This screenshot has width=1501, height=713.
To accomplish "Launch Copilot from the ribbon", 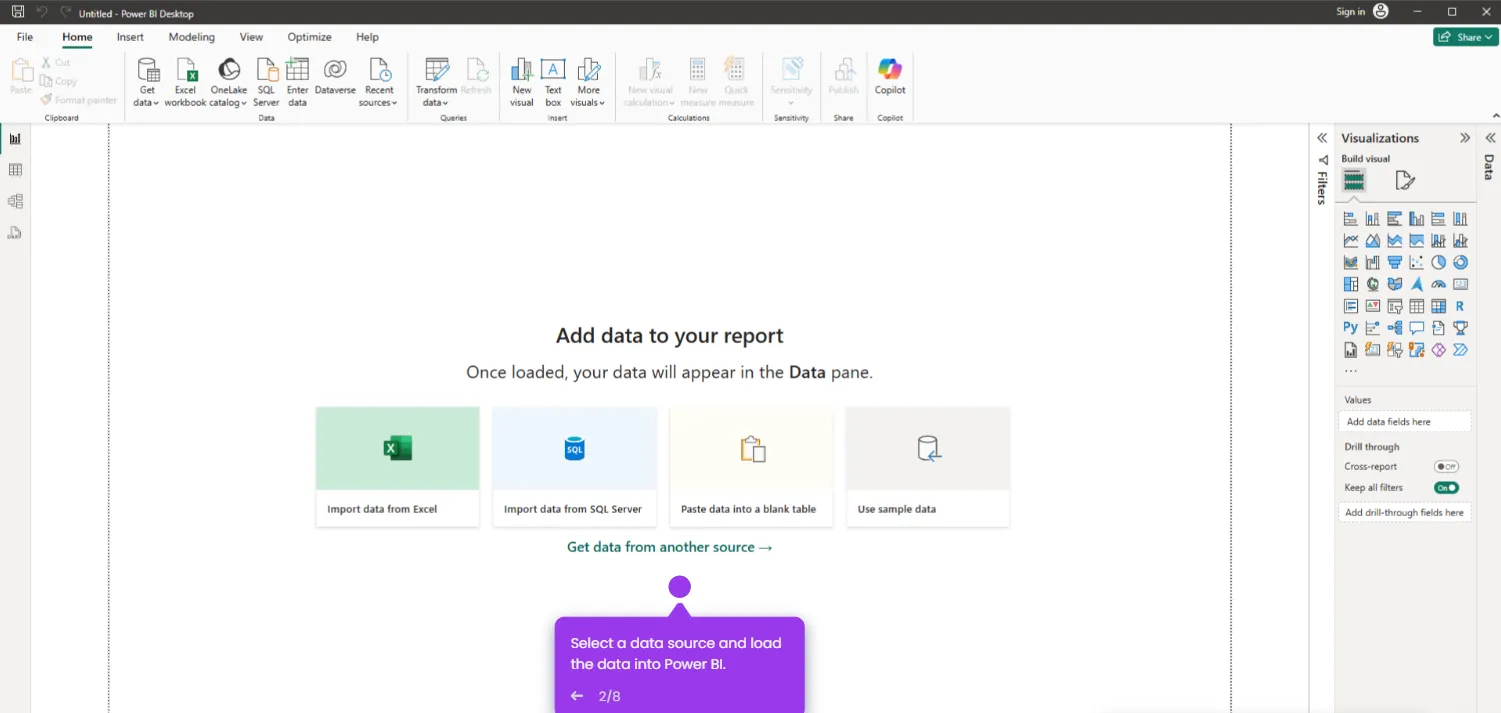I will click(890, 77).
